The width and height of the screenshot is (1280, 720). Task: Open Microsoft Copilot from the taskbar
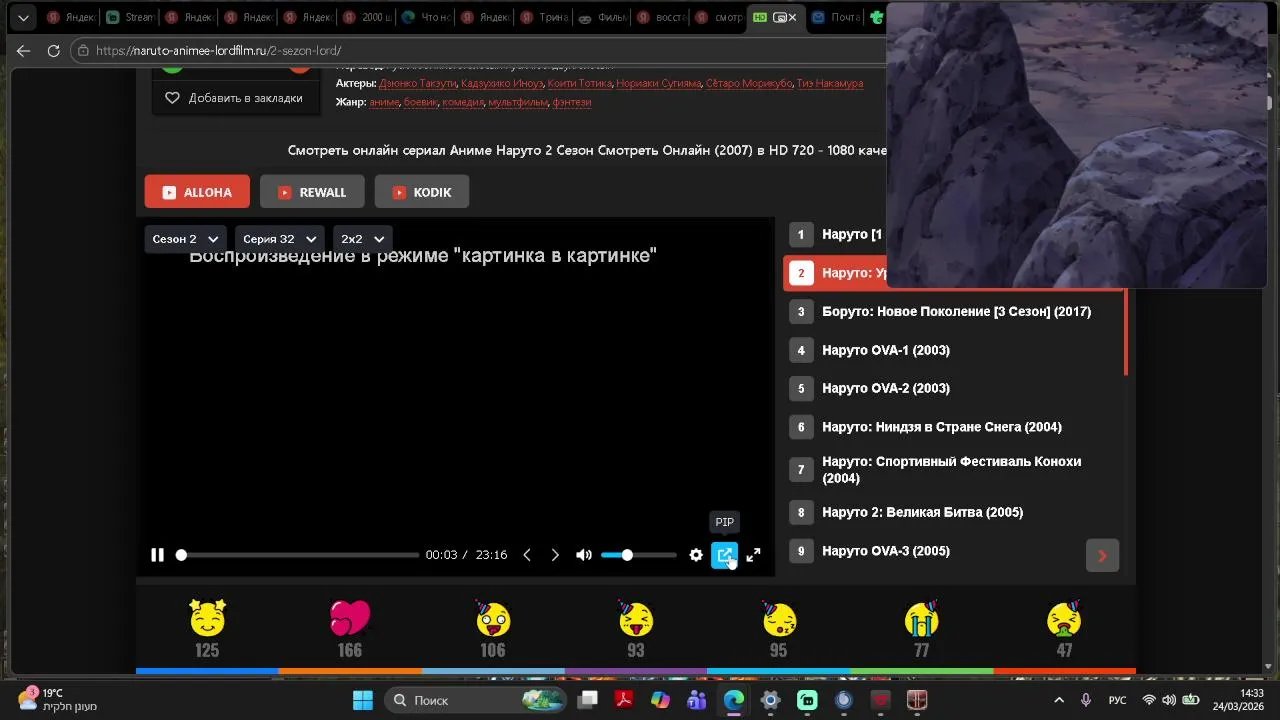click(x=660, y=700)
